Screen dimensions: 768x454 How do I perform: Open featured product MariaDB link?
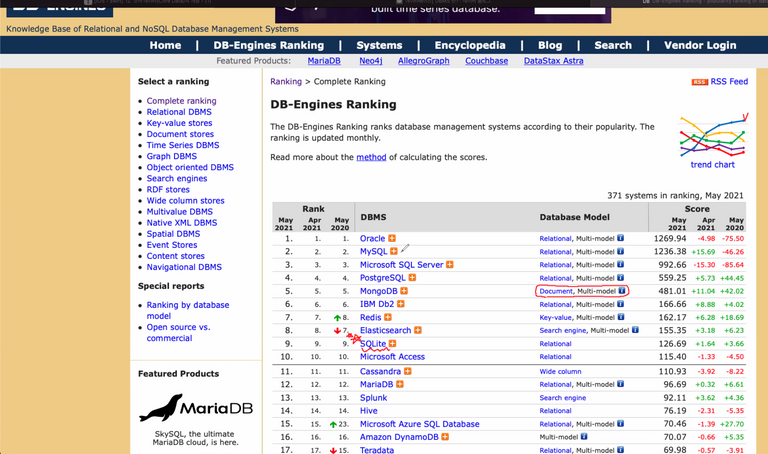[324, 61]
